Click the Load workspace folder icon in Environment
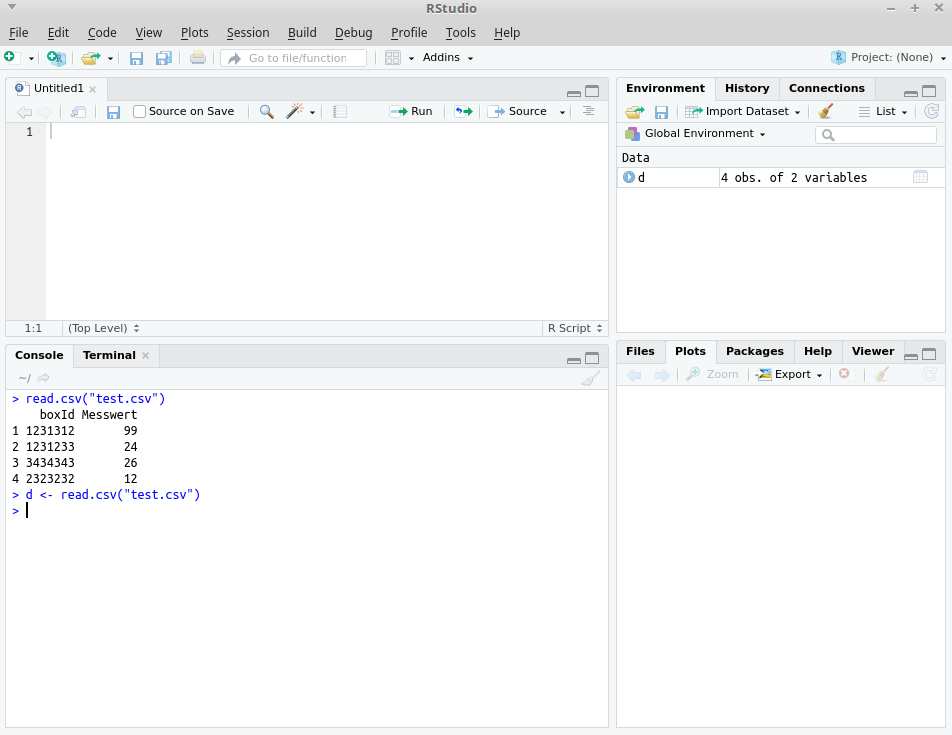Viewport: 952px width, 735px height. [x=634, y=112]
